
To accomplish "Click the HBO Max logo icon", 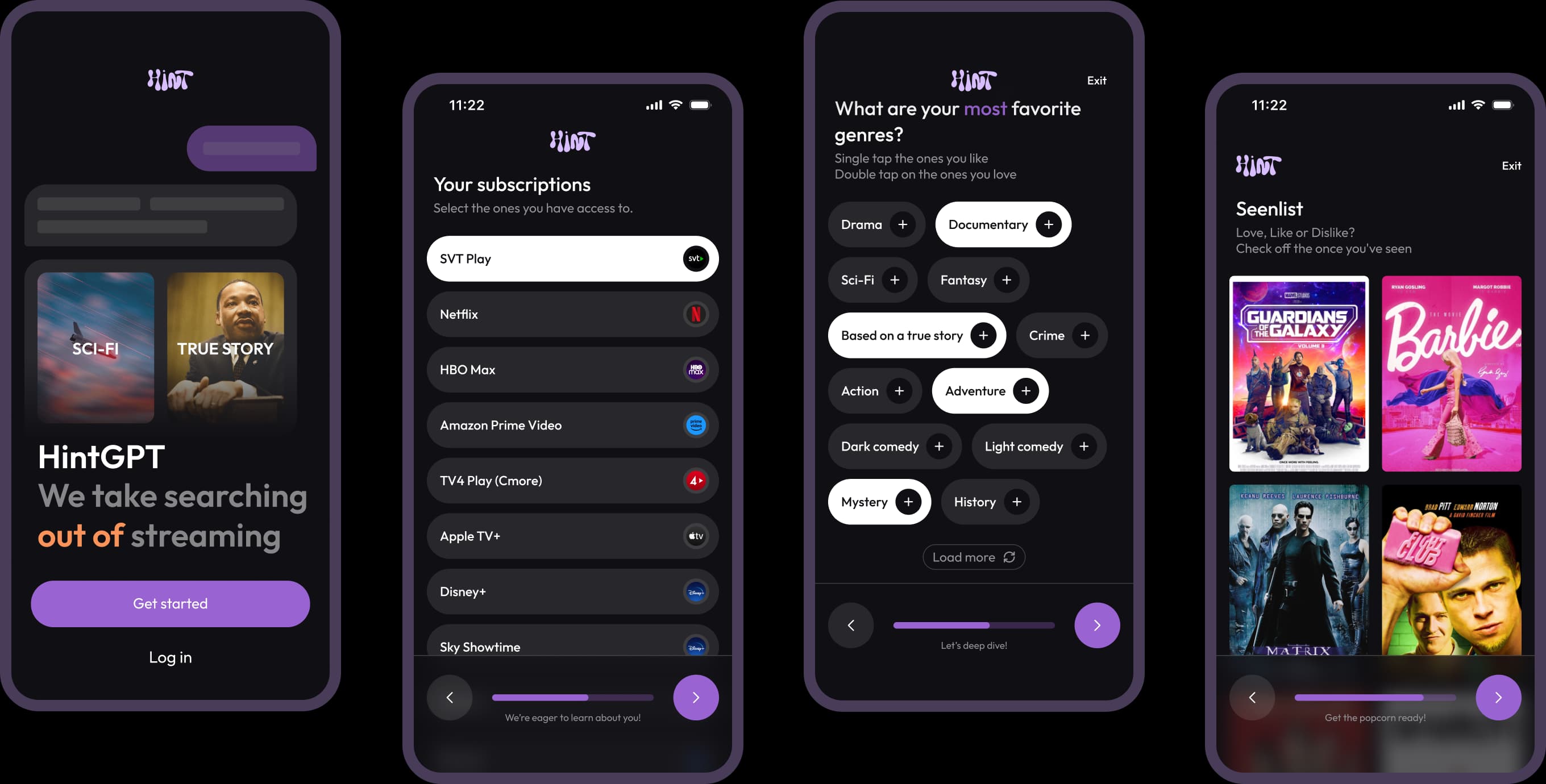I will point(696,369).
